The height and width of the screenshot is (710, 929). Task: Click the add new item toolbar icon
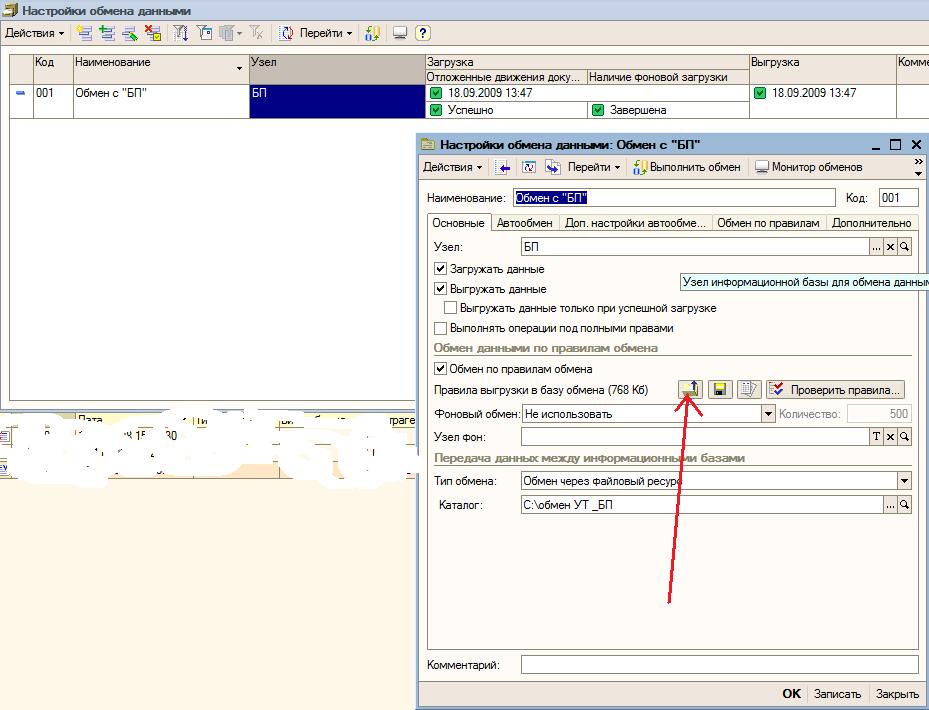pyautogui.click(x=85, y=33)
